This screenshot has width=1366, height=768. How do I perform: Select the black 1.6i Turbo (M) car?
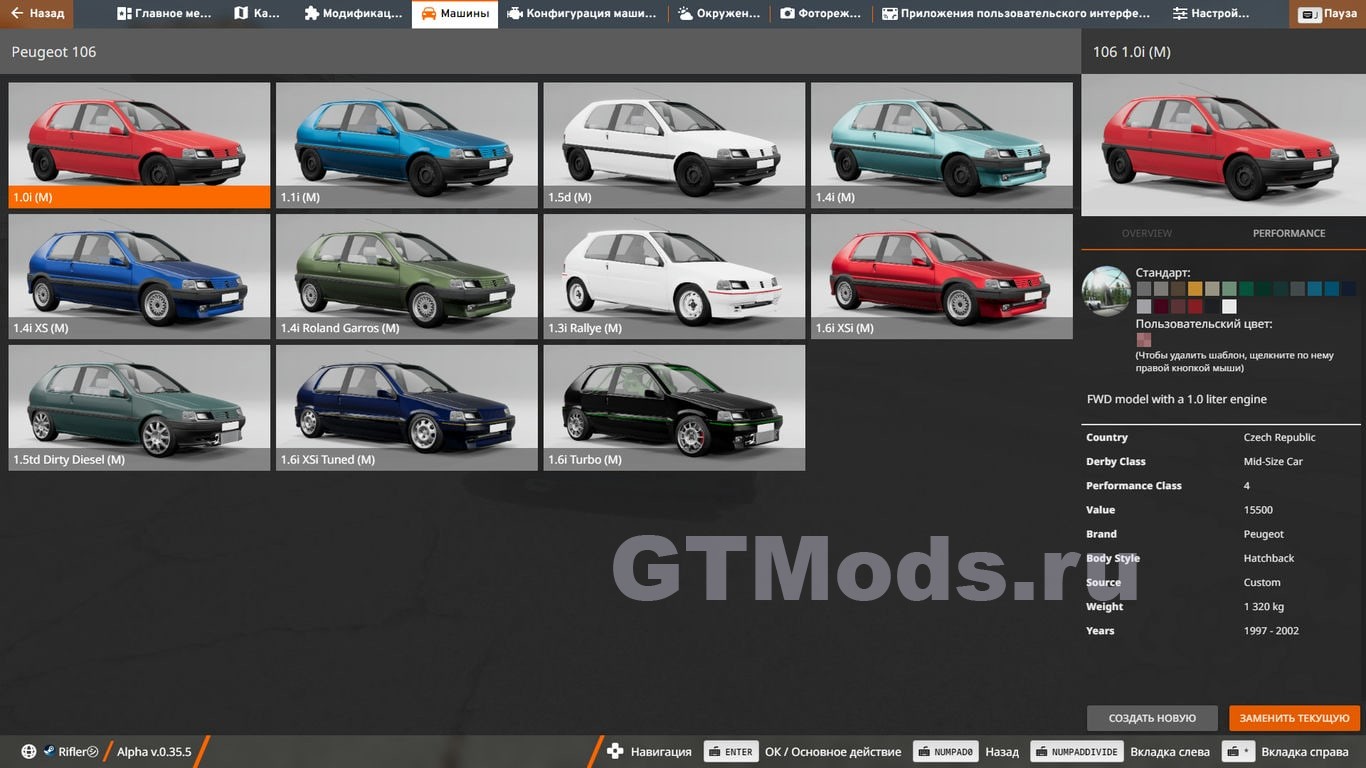tap(674, 408)
